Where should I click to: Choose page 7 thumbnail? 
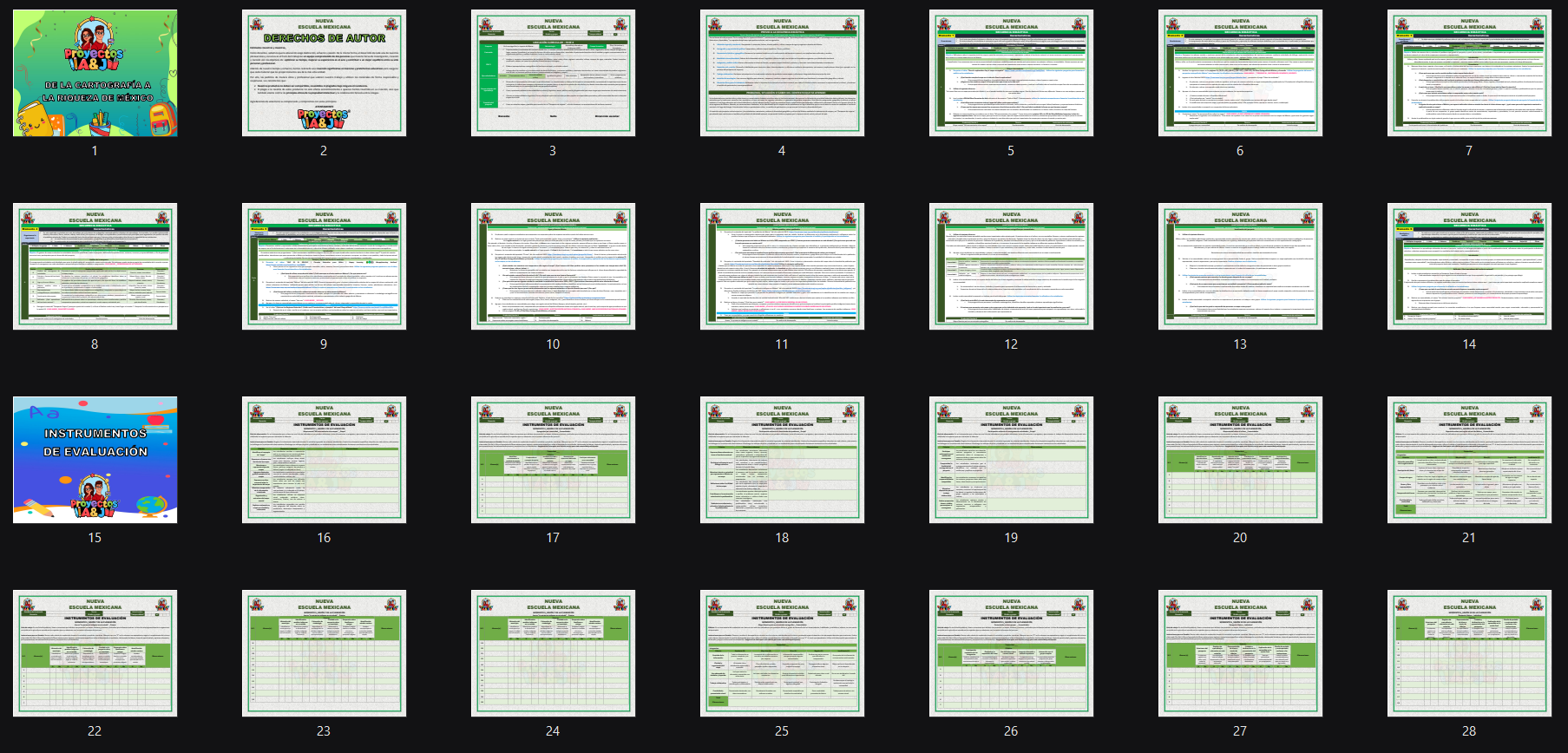[1469, 73]
